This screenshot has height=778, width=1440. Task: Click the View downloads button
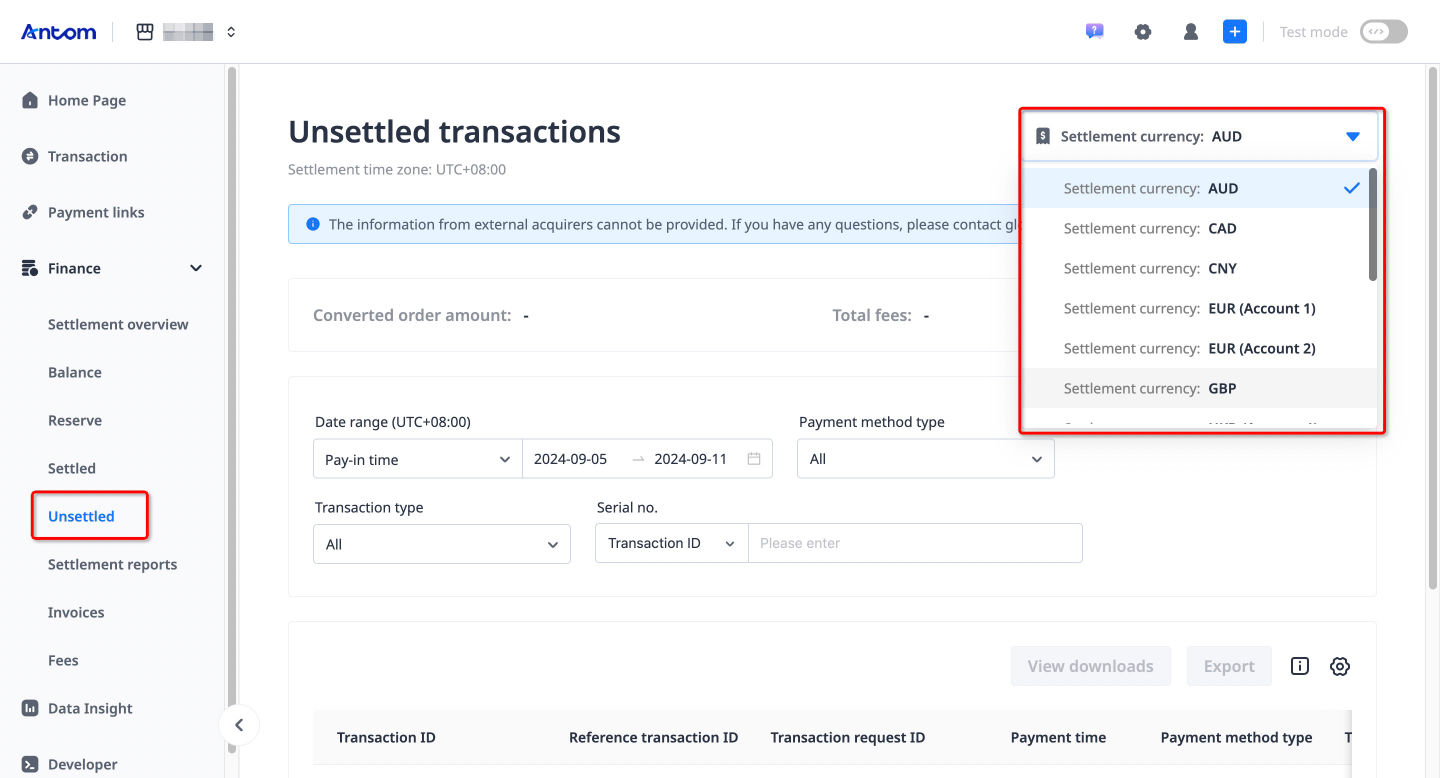1090,665
